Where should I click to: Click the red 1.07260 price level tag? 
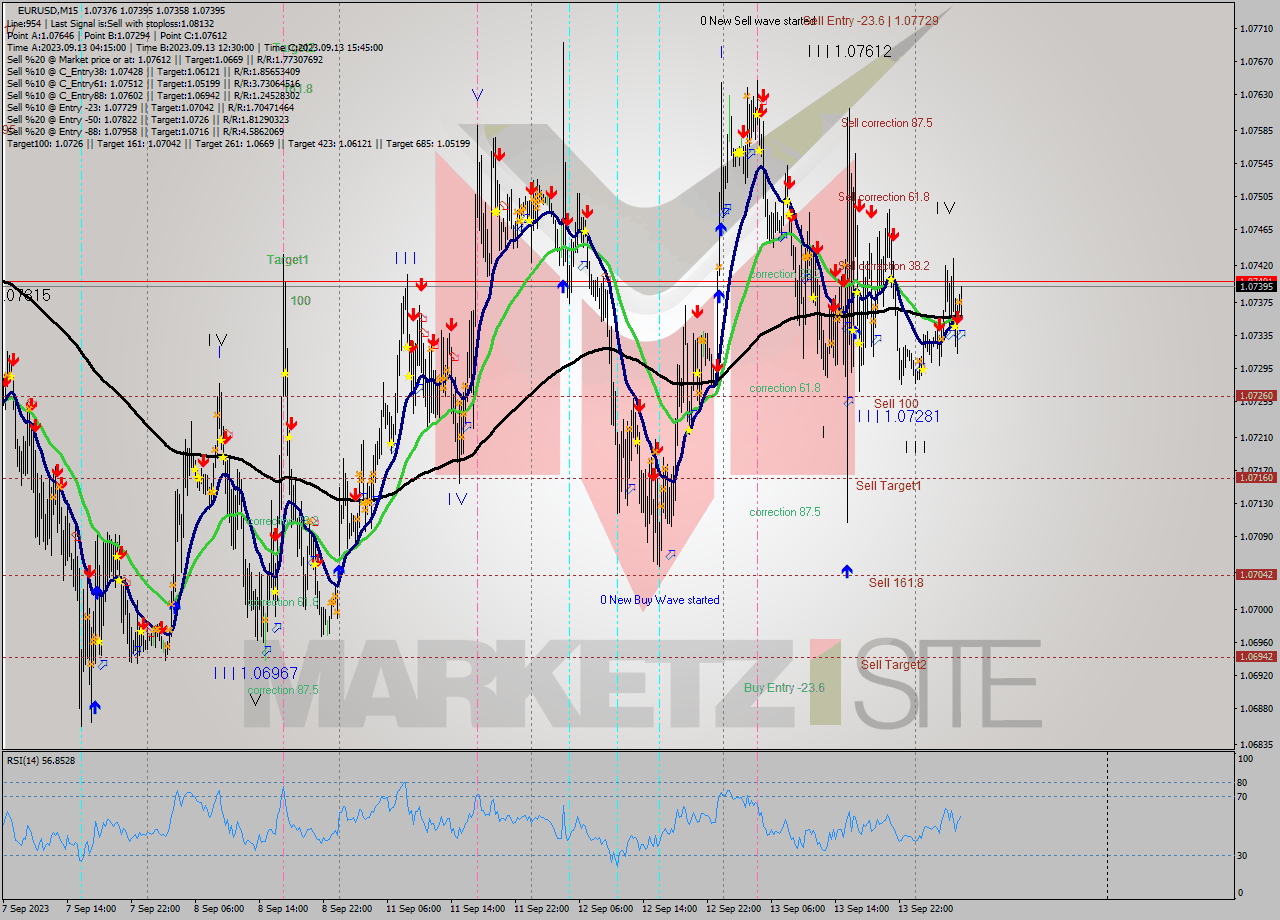click(x=1256, y=396)
